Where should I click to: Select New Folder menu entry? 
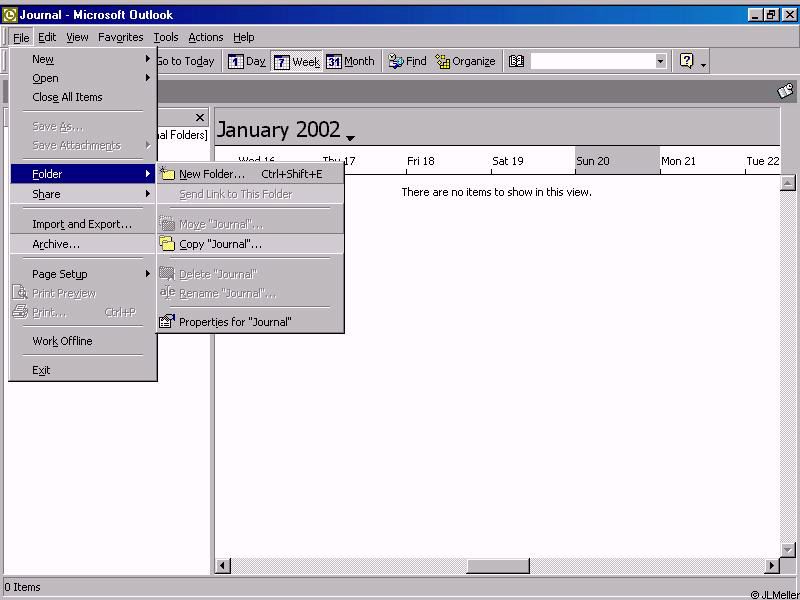[250, 174]
